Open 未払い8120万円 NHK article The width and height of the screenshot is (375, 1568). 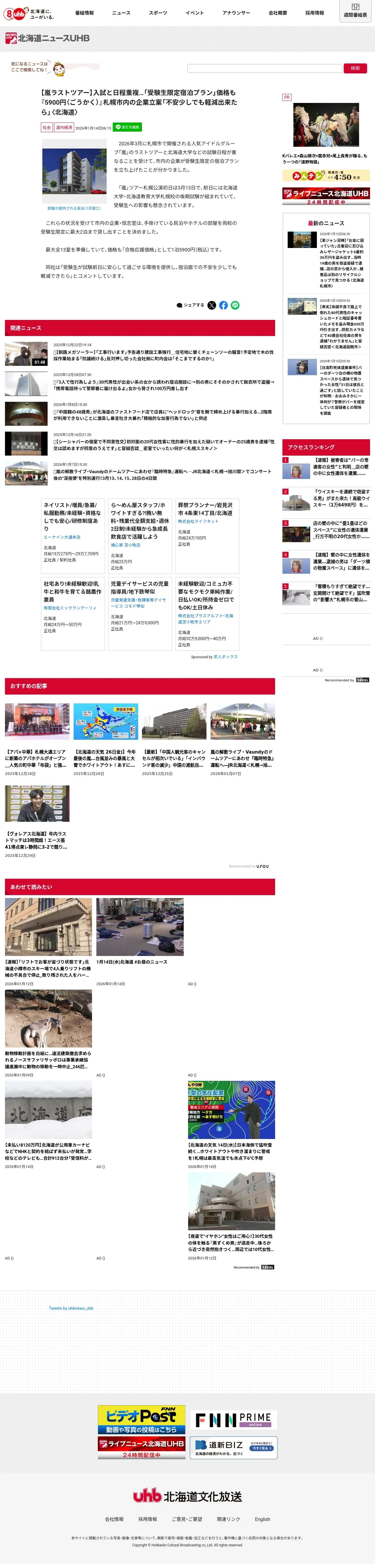coord(48,1124)
